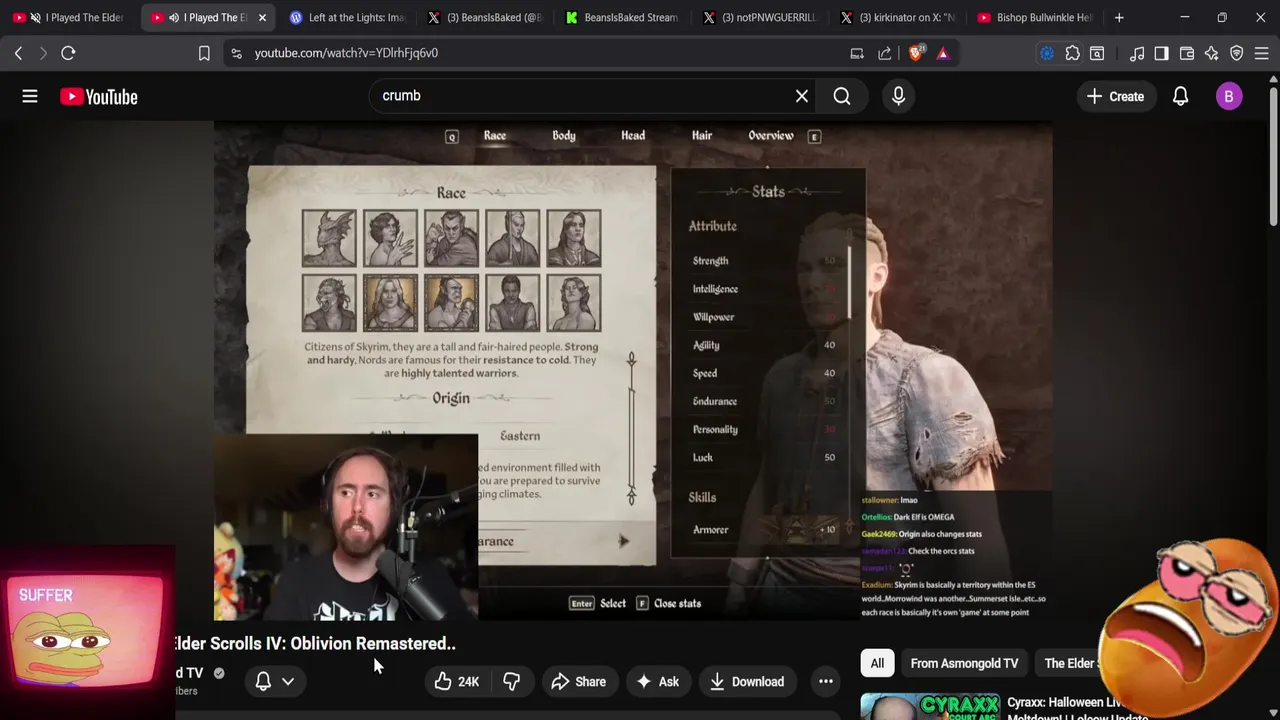Image resolution: width=1280 pixels, height=720 pixels.
Task: Close the active YouTube tab
Action: [262, 17]
